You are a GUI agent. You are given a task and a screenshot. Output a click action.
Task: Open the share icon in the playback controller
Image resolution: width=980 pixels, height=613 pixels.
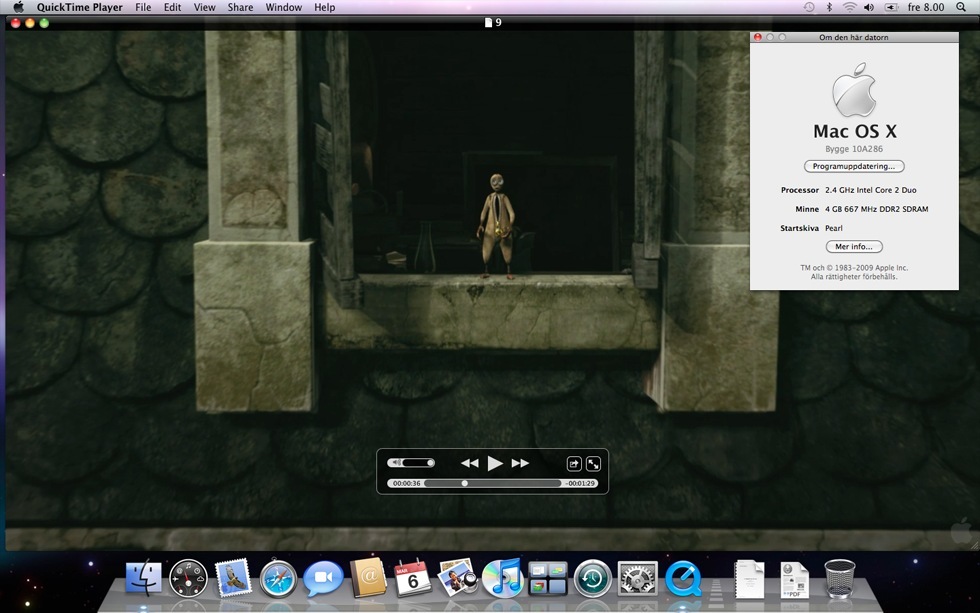574,463
